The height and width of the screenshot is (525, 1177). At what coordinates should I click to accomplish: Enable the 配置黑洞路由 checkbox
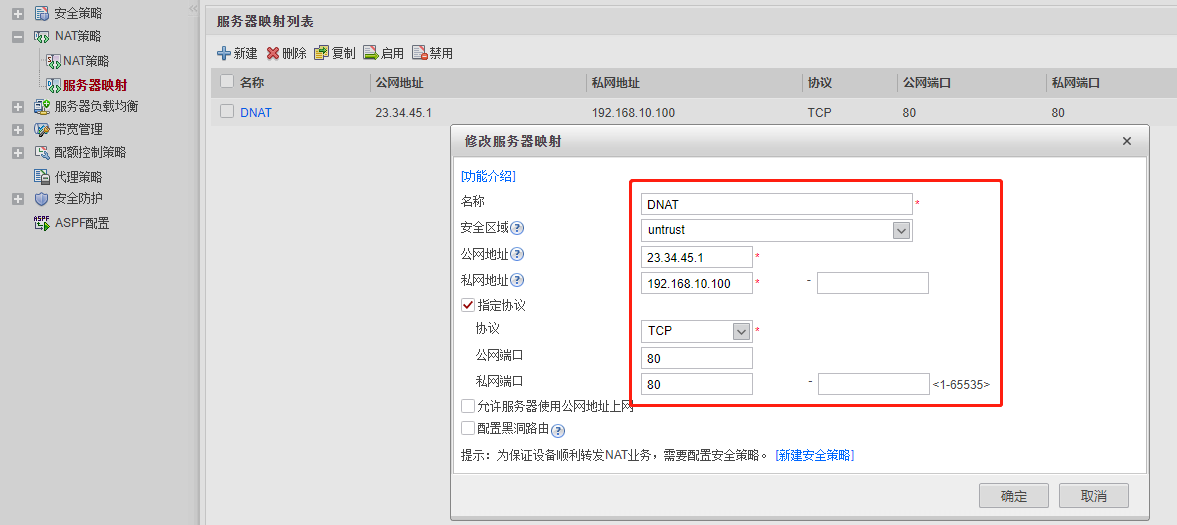click(x=468, y=428)
